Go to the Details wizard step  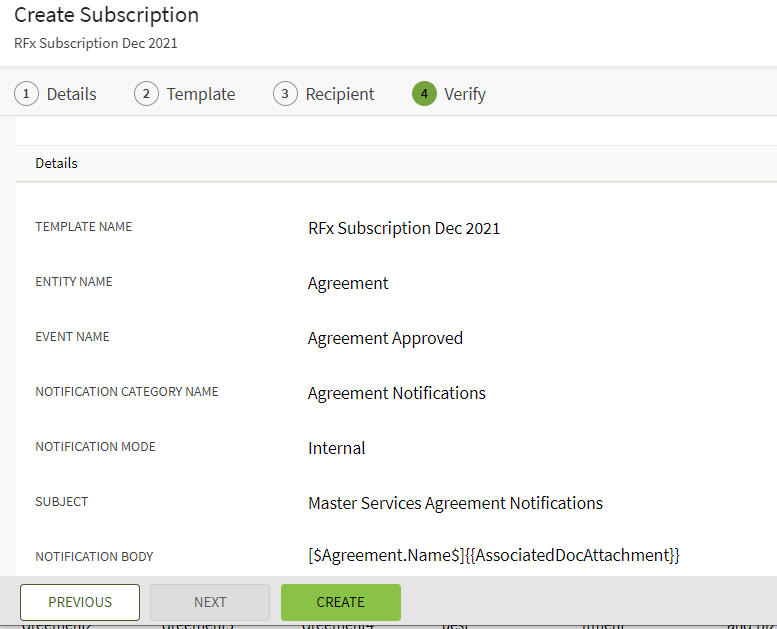(71, 94)
